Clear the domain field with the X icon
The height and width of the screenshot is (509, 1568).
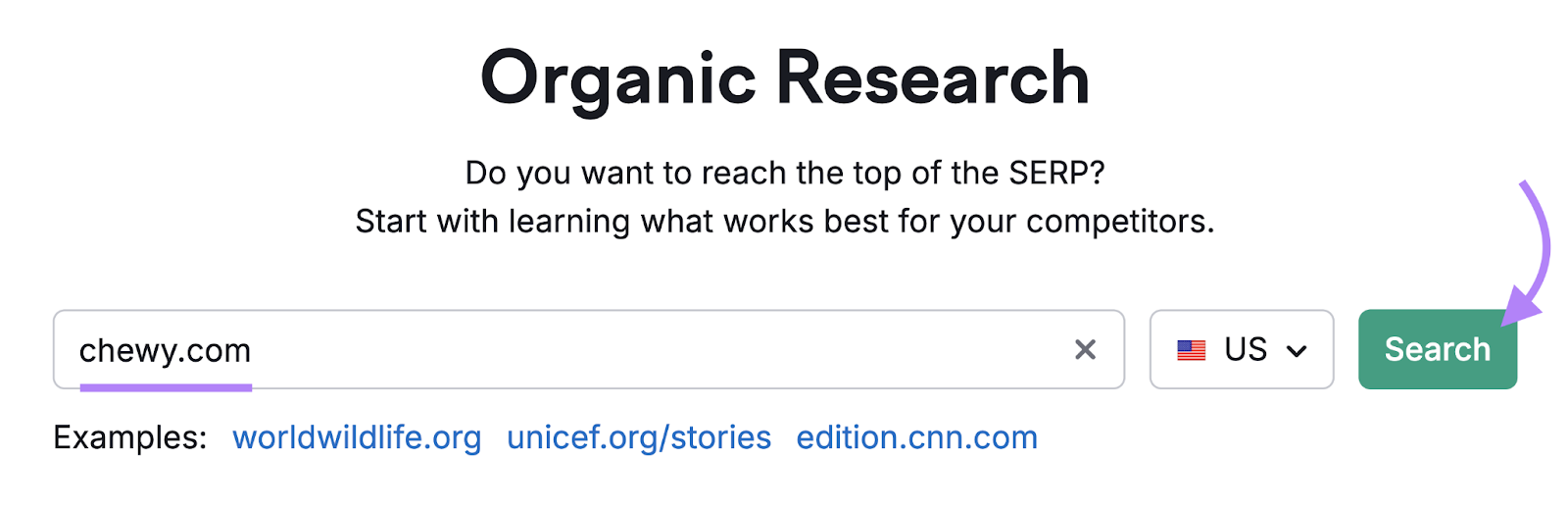pyautogui.click(x=1085, y=349)
